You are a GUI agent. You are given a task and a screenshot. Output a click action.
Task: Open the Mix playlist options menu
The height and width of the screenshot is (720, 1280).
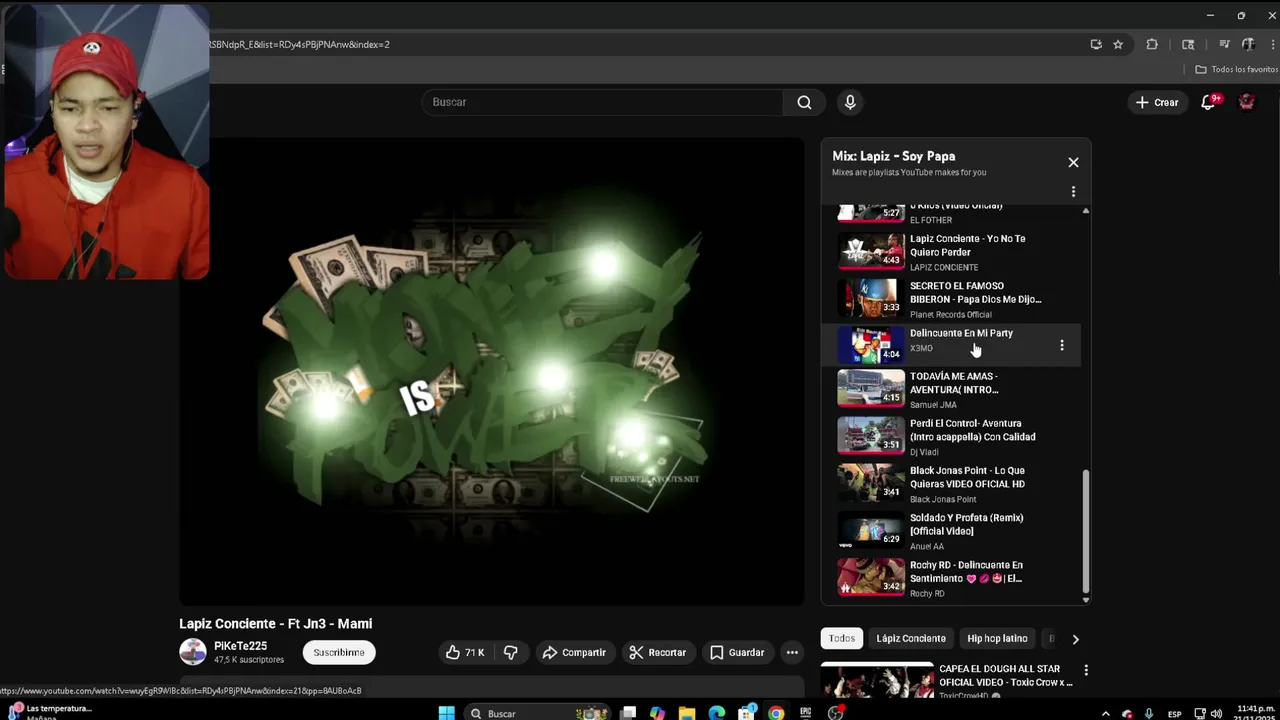1073,191
